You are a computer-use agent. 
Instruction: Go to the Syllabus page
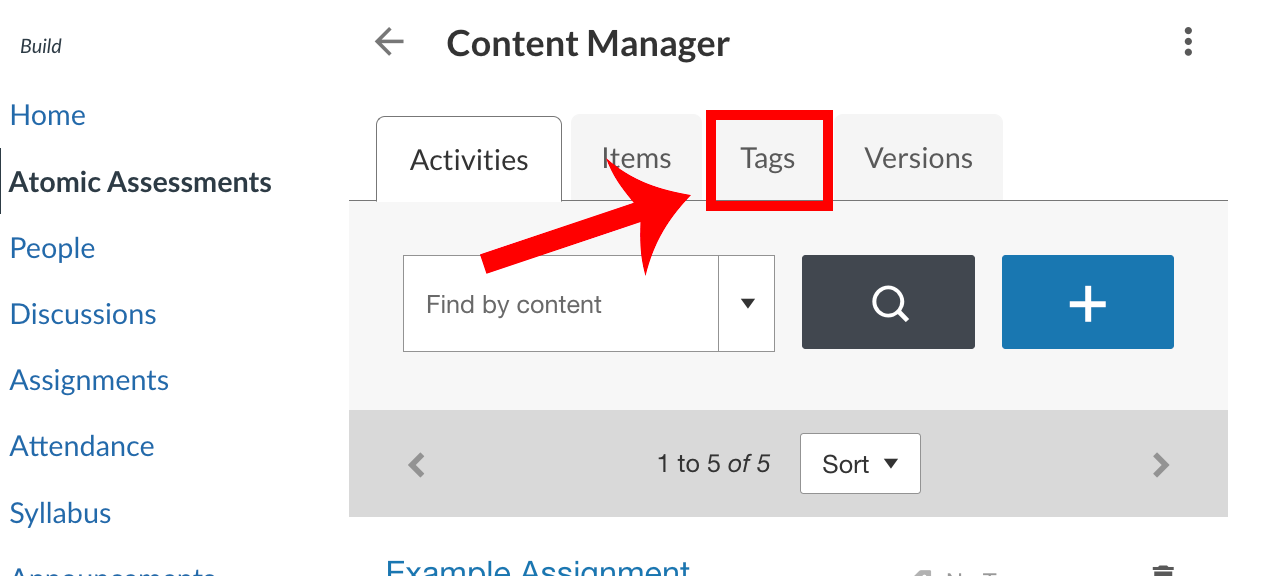(60, 513)
